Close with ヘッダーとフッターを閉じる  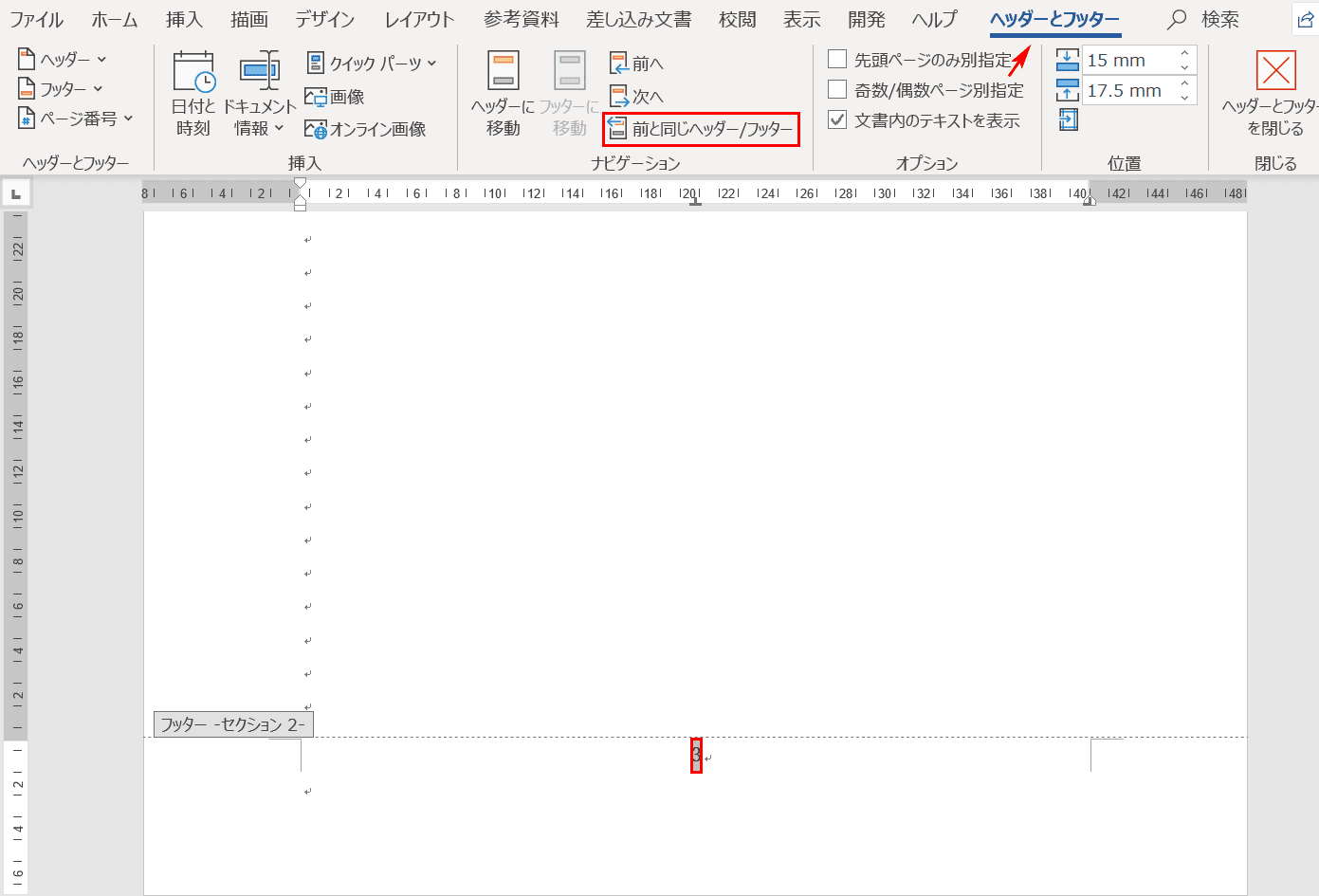(x=1275, y=93)
